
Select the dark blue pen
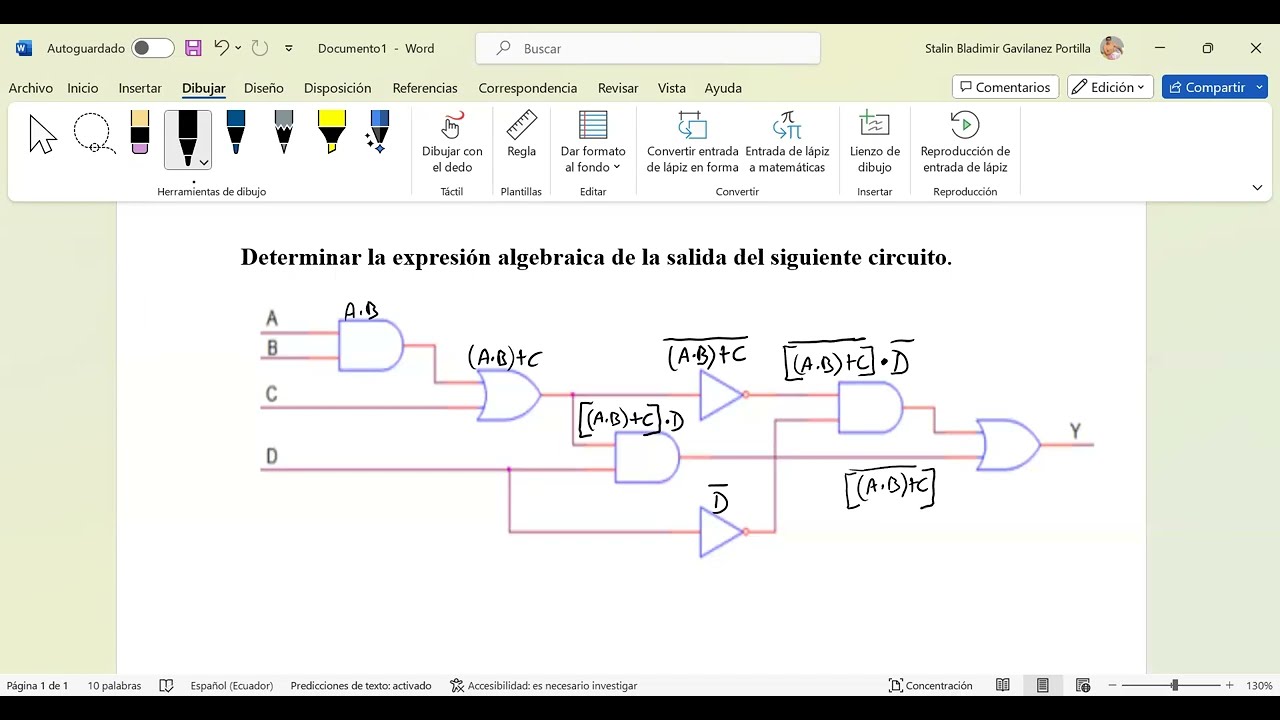click(236, 133)
